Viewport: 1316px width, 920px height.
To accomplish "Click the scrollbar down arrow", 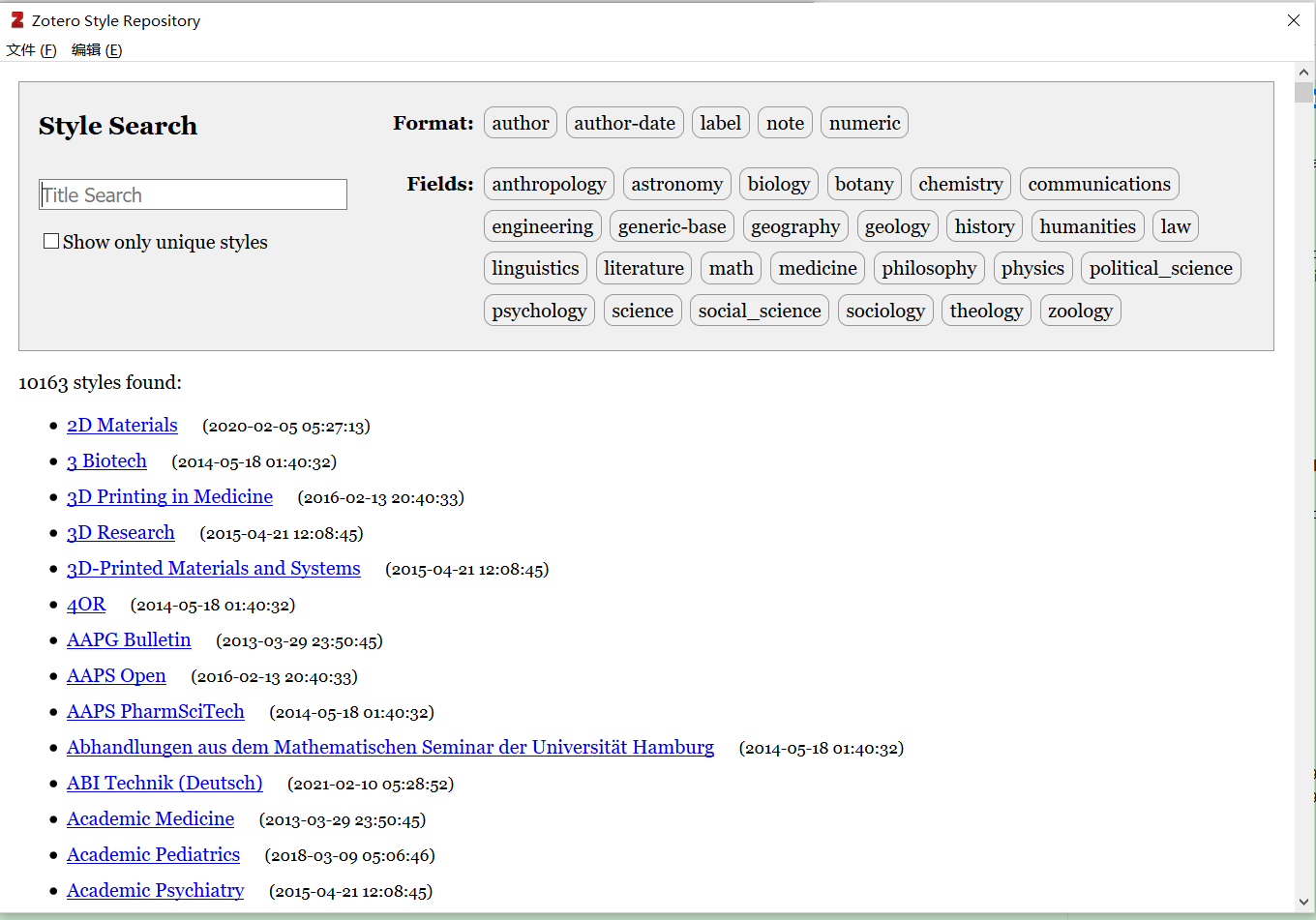I will [x=1303, y=902].
